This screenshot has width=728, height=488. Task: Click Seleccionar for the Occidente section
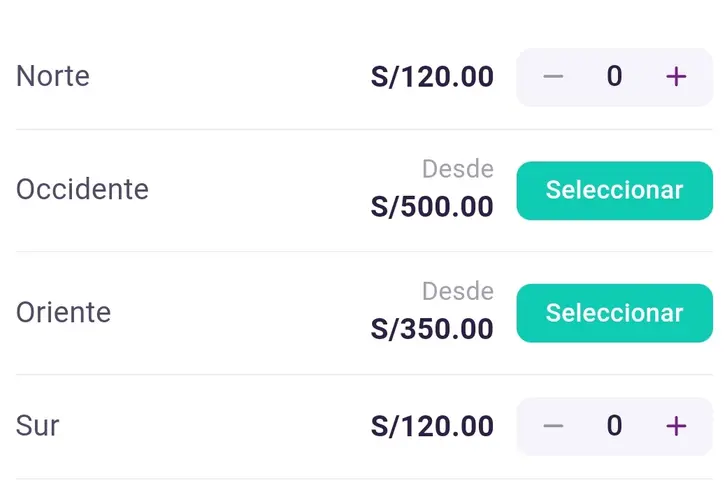[x=614, y=190]
